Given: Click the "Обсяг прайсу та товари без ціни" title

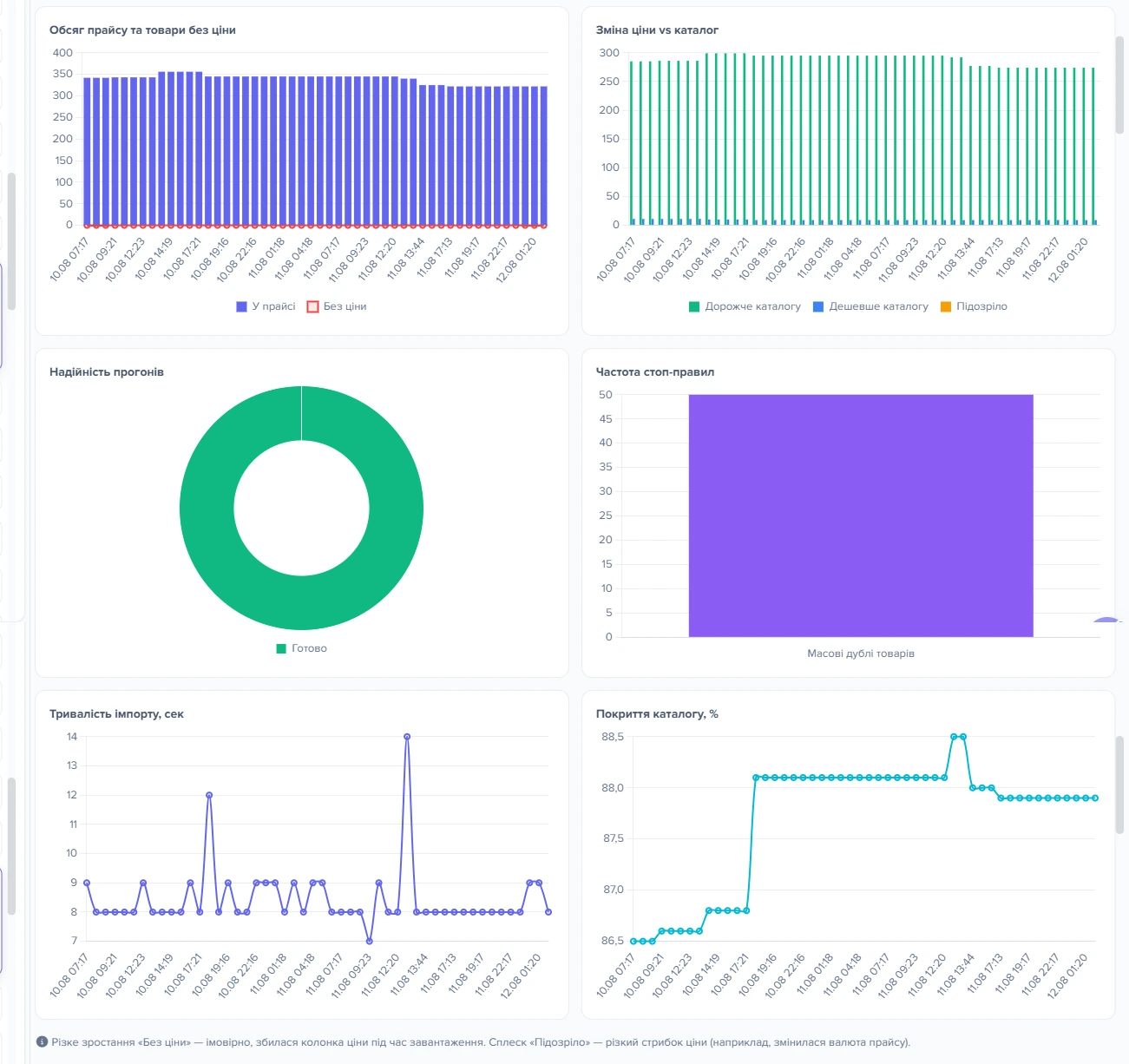Looking at the screenshot, I should click(142, 30).
